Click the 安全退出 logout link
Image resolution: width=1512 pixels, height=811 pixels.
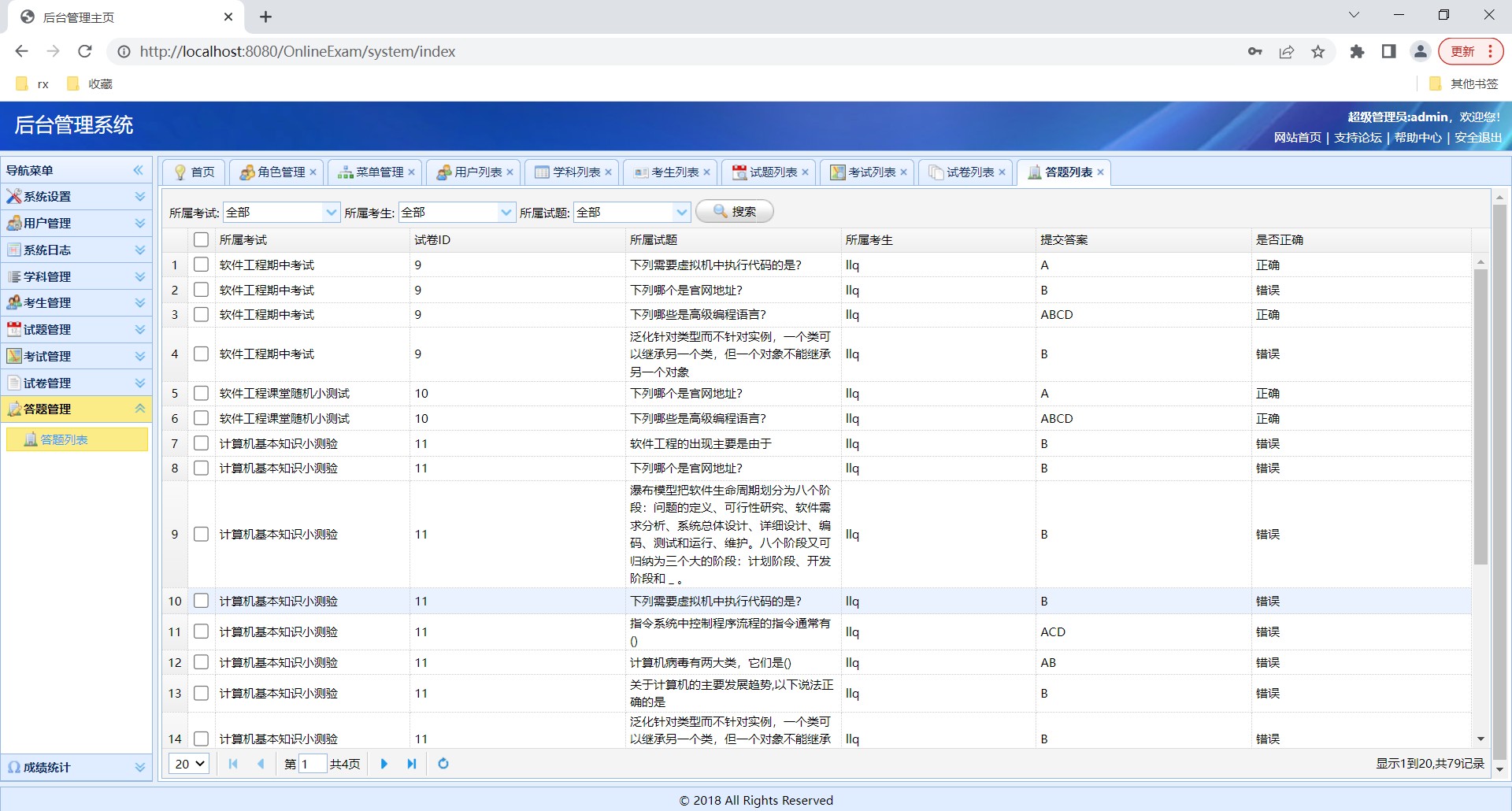point(1477,138)
